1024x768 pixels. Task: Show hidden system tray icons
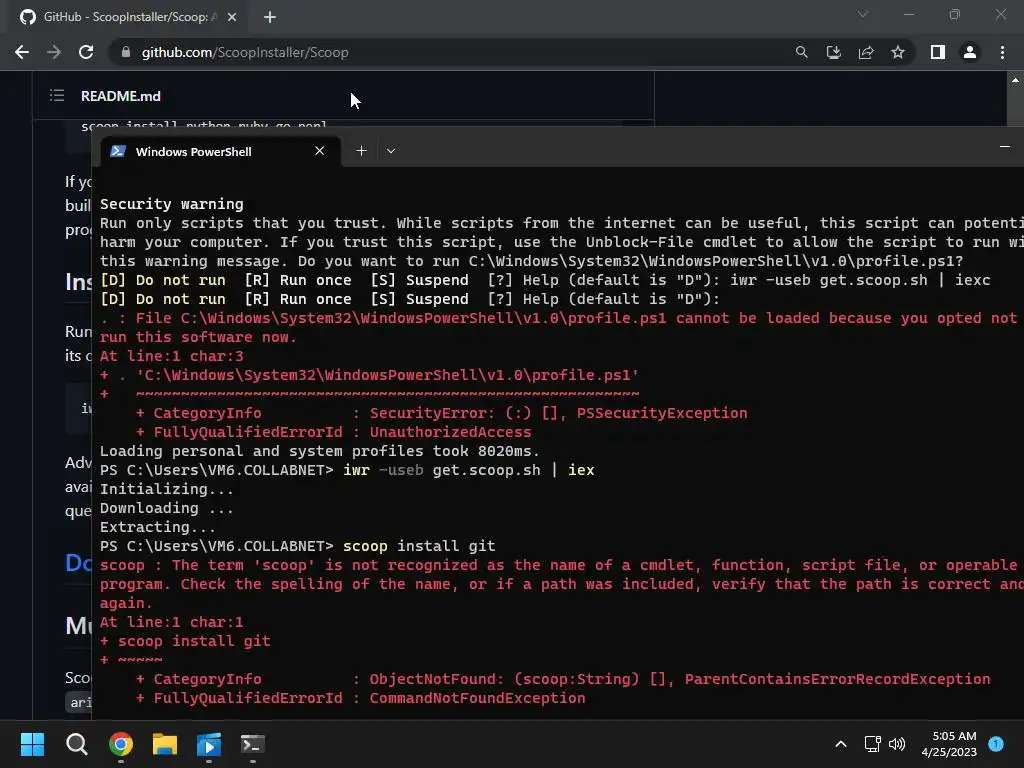(841, 744)
